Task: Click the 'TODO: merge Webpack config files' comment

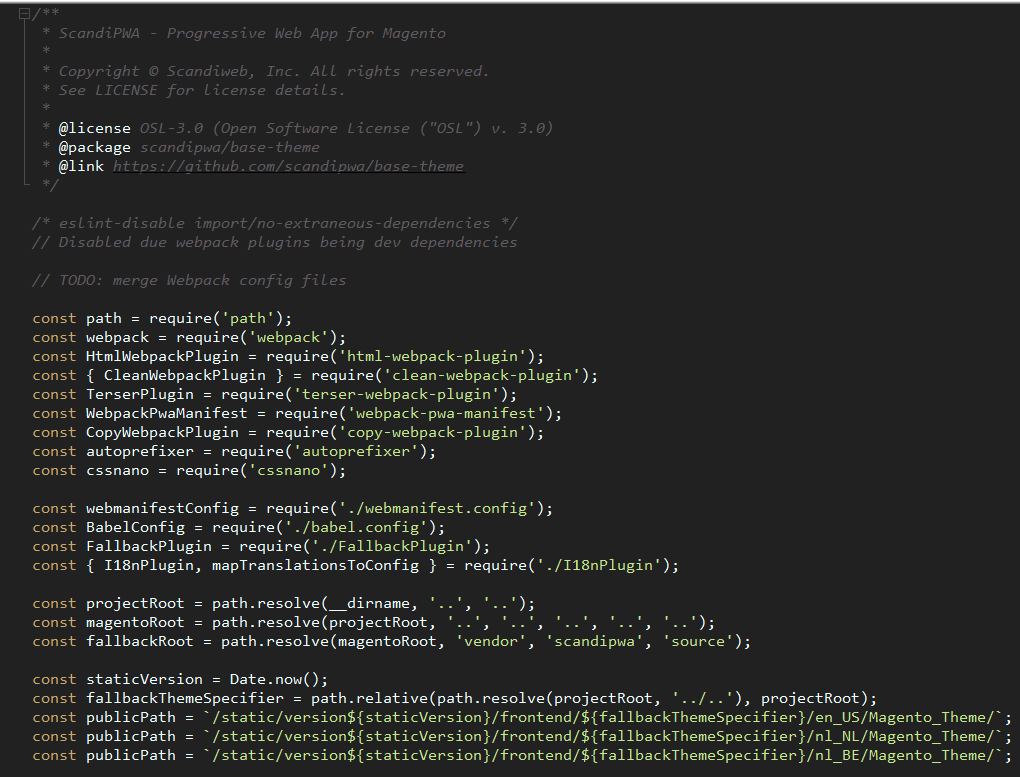Action: point(189,280)
